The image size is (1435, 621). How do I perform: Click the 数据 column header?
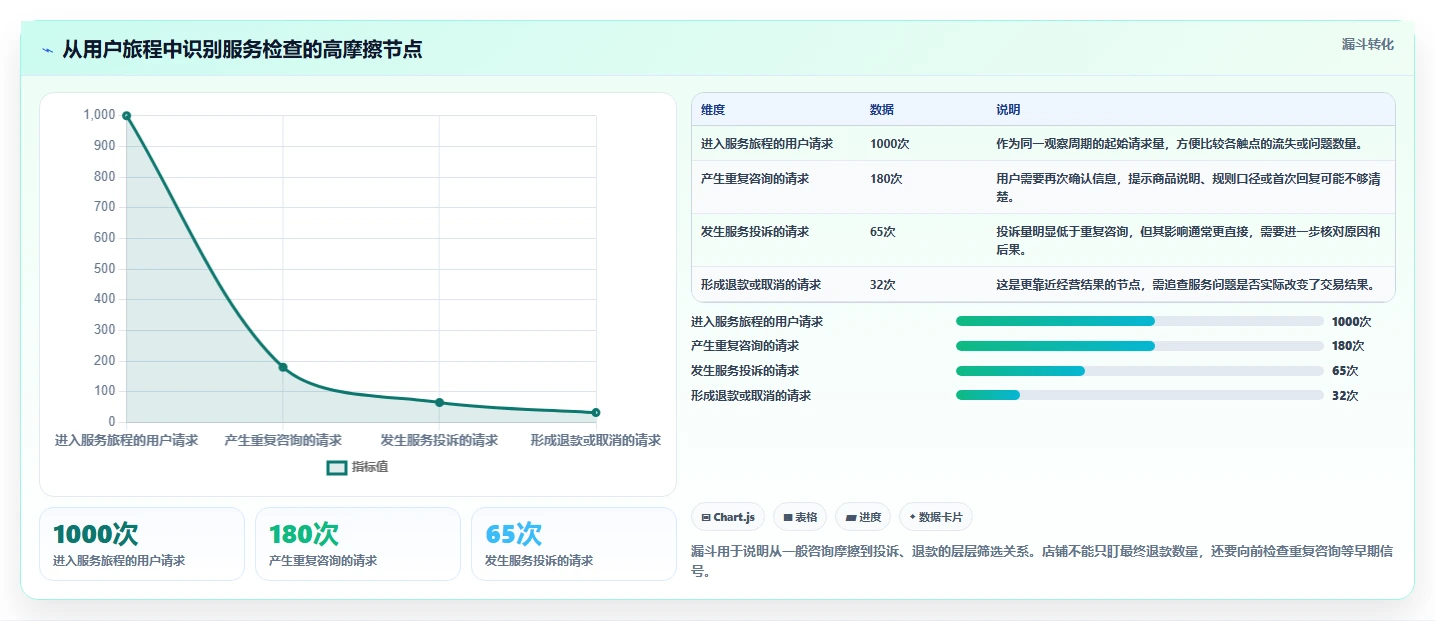pyautogui.click(x=882, y=110)
